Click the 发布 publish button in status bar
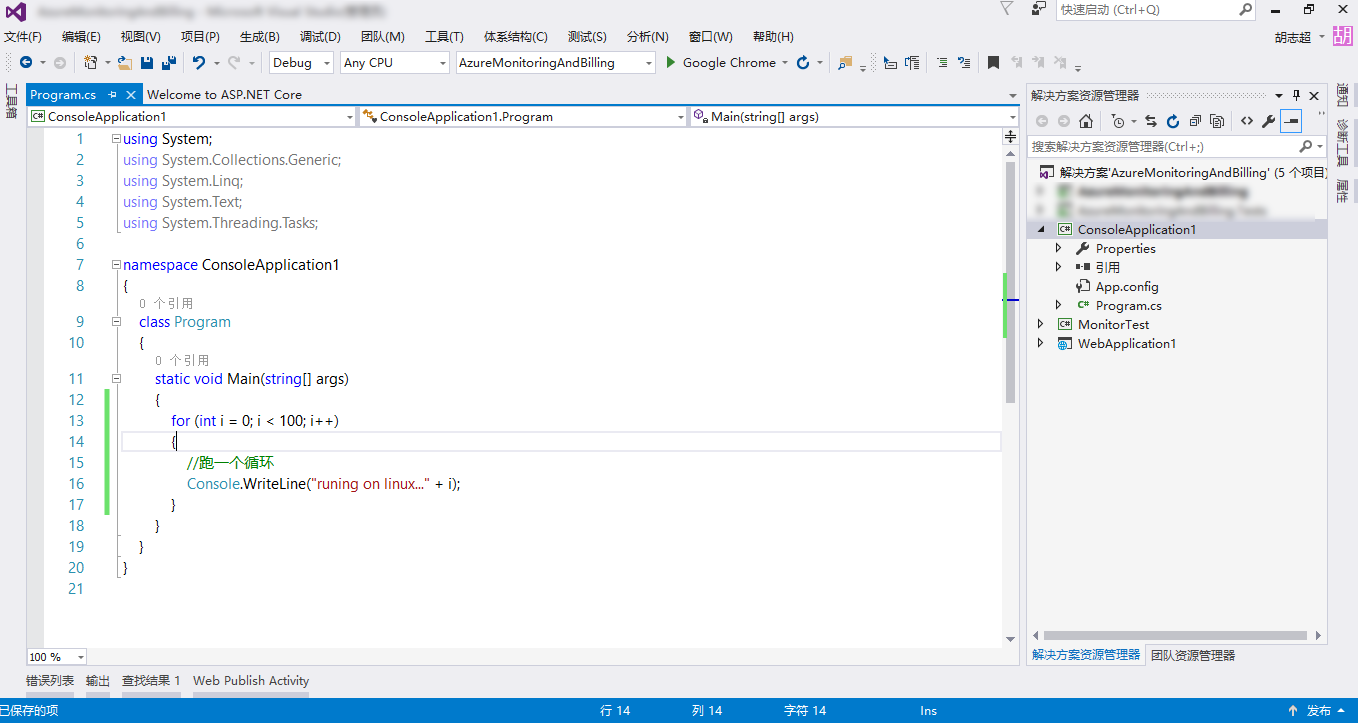 1319,711
